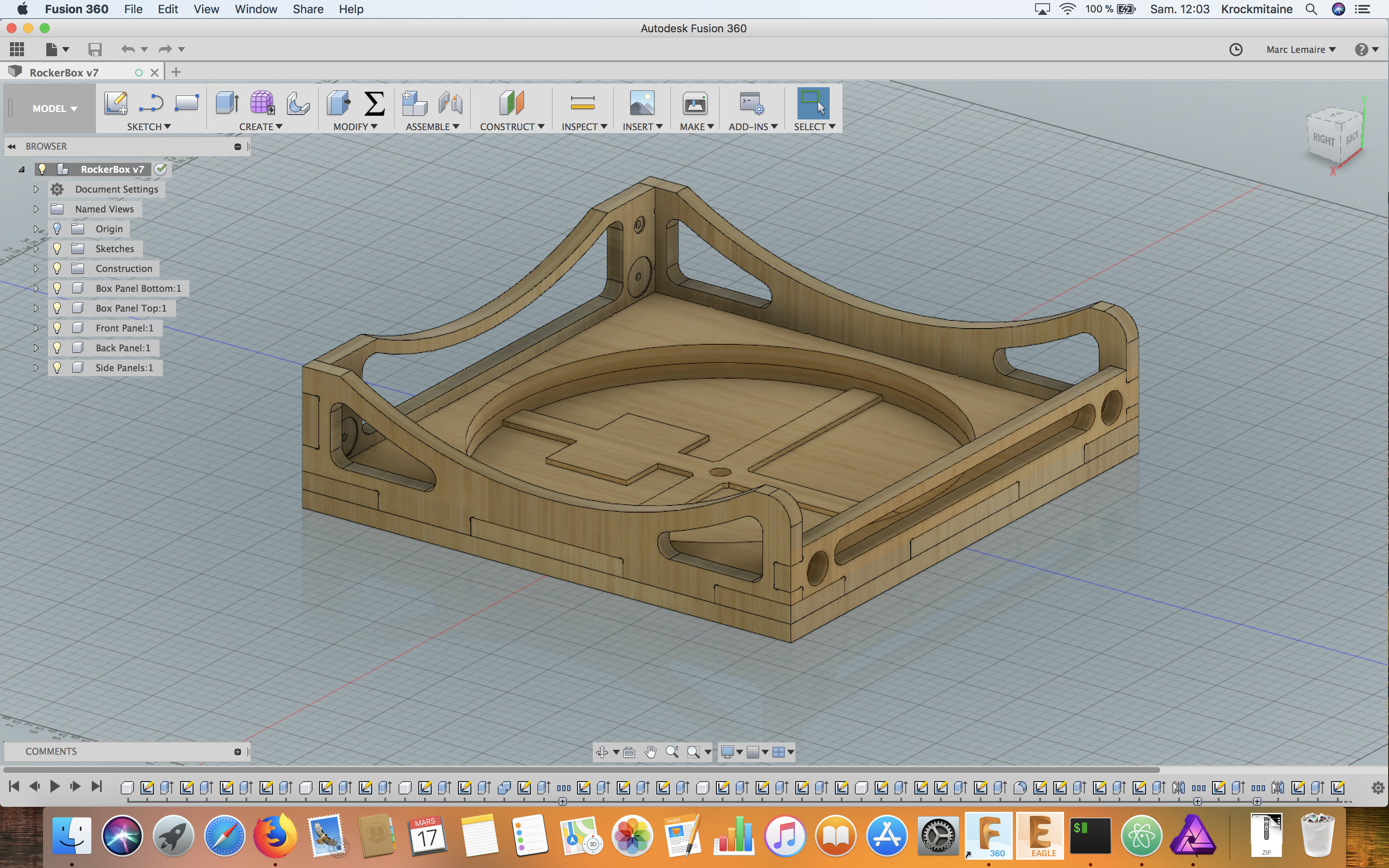Open the SKETCH dropdown menu
The width and height of the screenshot is (1389, 868).
coord(149,126)
